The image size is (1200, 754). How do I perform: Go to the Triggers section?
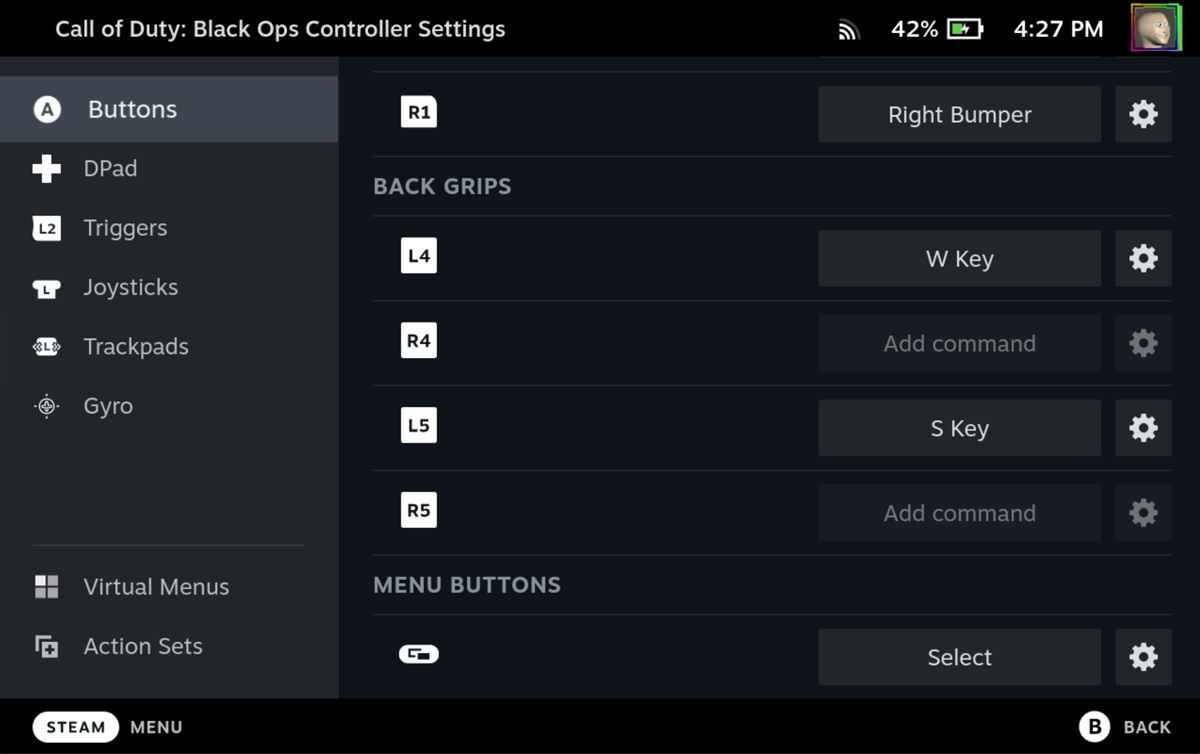(125, 228)
